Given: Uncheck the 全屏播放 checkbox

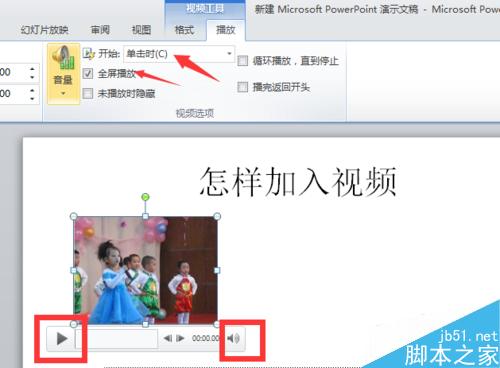Looking at the screenshot, I should [88, 73].
